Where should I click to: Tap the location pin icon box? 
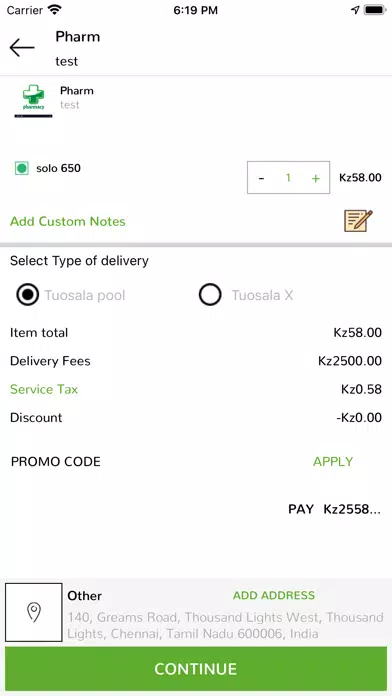[34, 612]
